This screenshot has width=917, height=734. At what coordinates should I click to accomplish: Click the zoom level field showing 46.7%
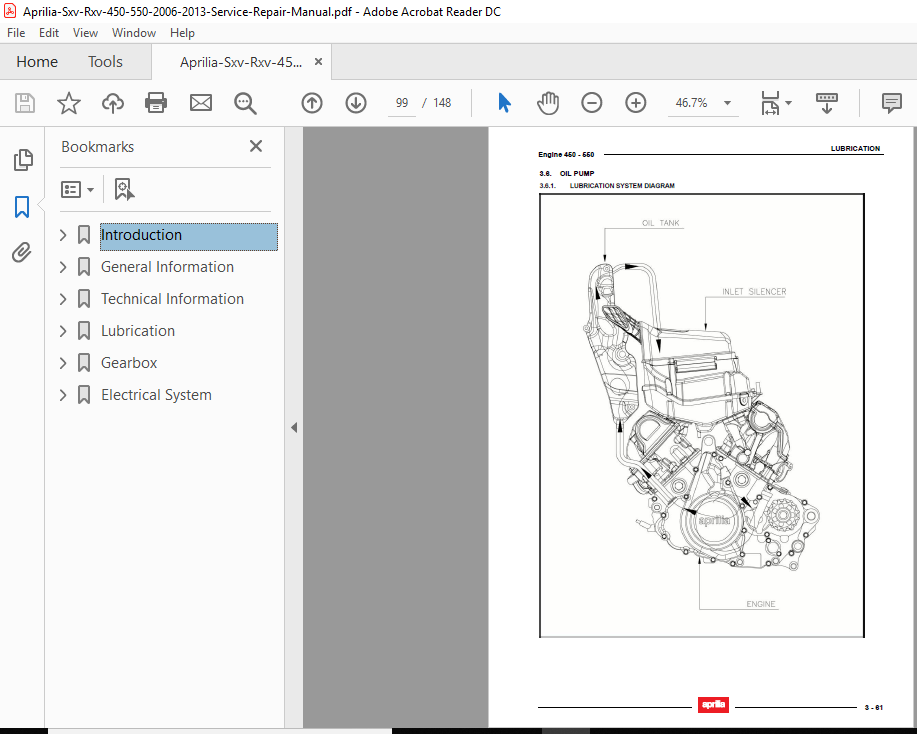click(691, 103)
